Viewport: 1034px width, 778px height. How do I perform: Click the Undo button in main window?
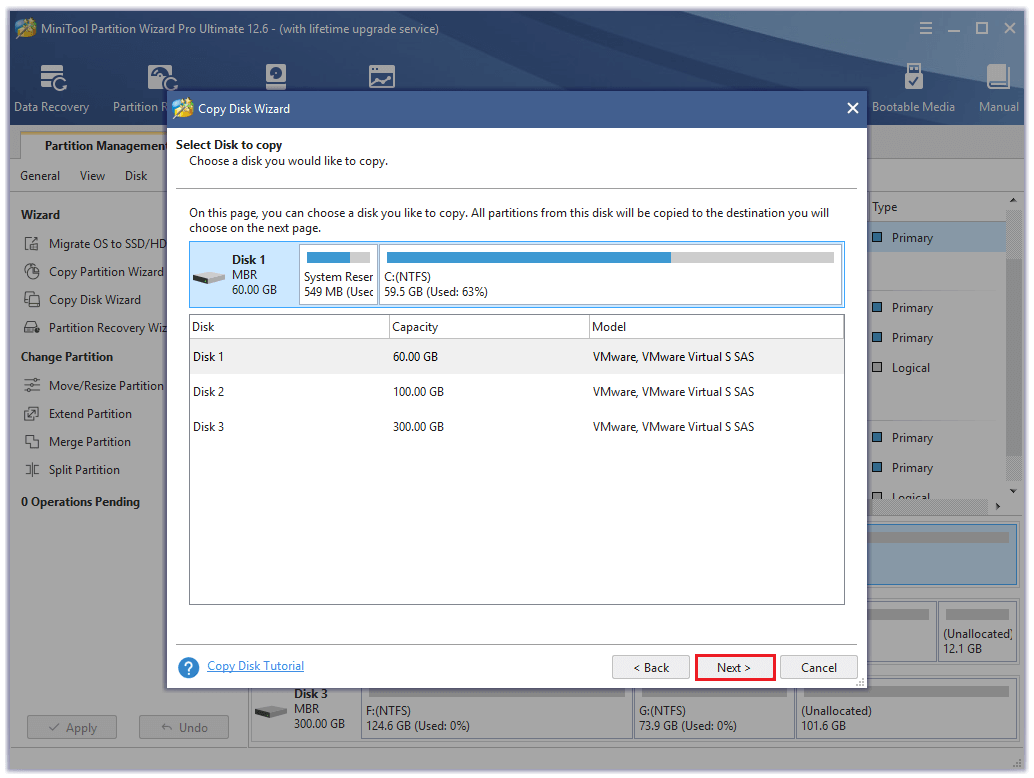(x=184, y=727)
